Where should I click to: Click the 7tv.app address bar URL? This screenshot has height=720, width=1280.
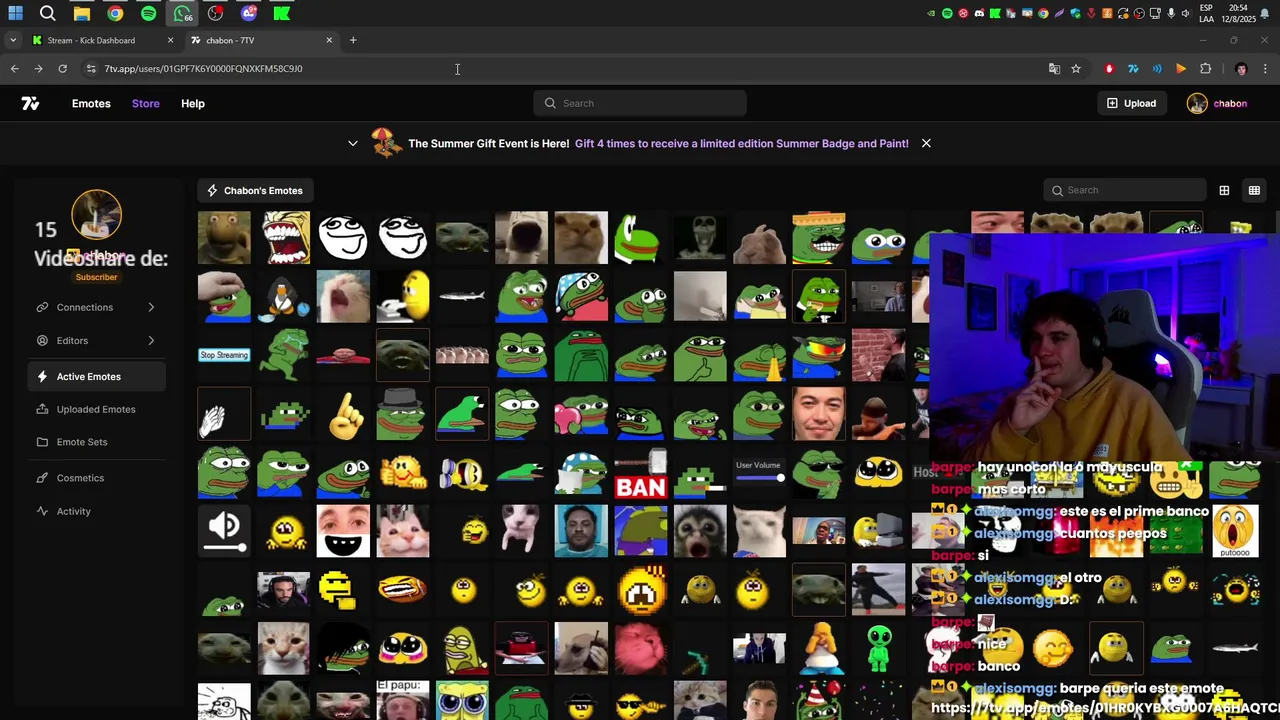(203, 69)
